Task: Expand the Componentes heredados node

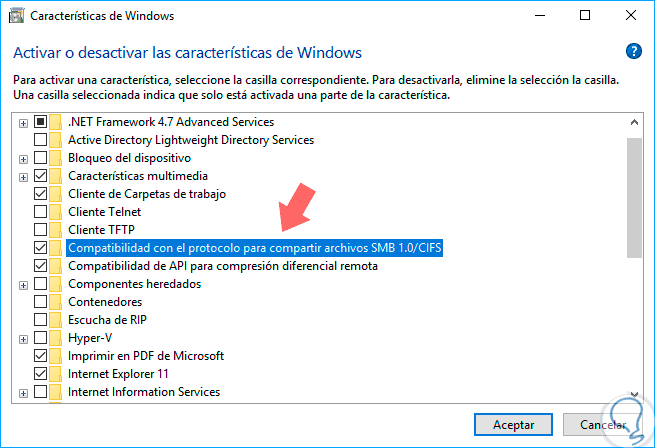Action: tap(23, 284)
